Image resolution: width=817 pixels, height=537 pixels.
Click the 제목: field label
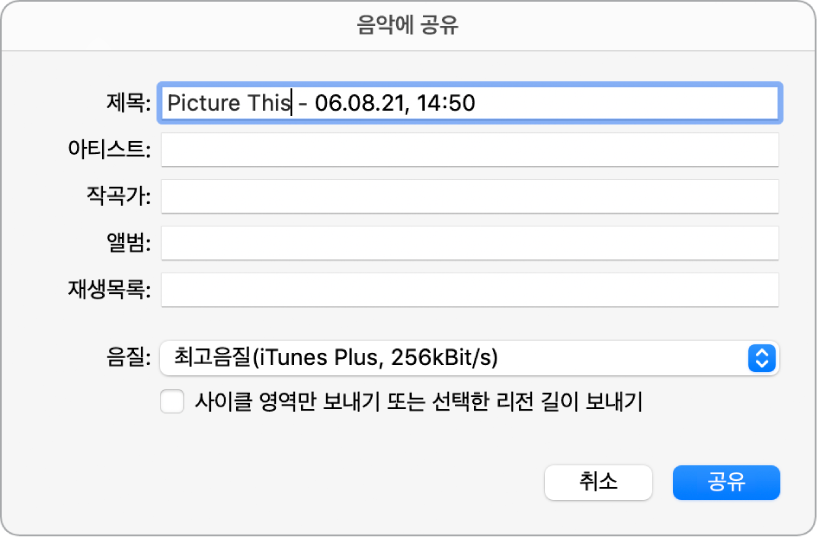point(129,103)
